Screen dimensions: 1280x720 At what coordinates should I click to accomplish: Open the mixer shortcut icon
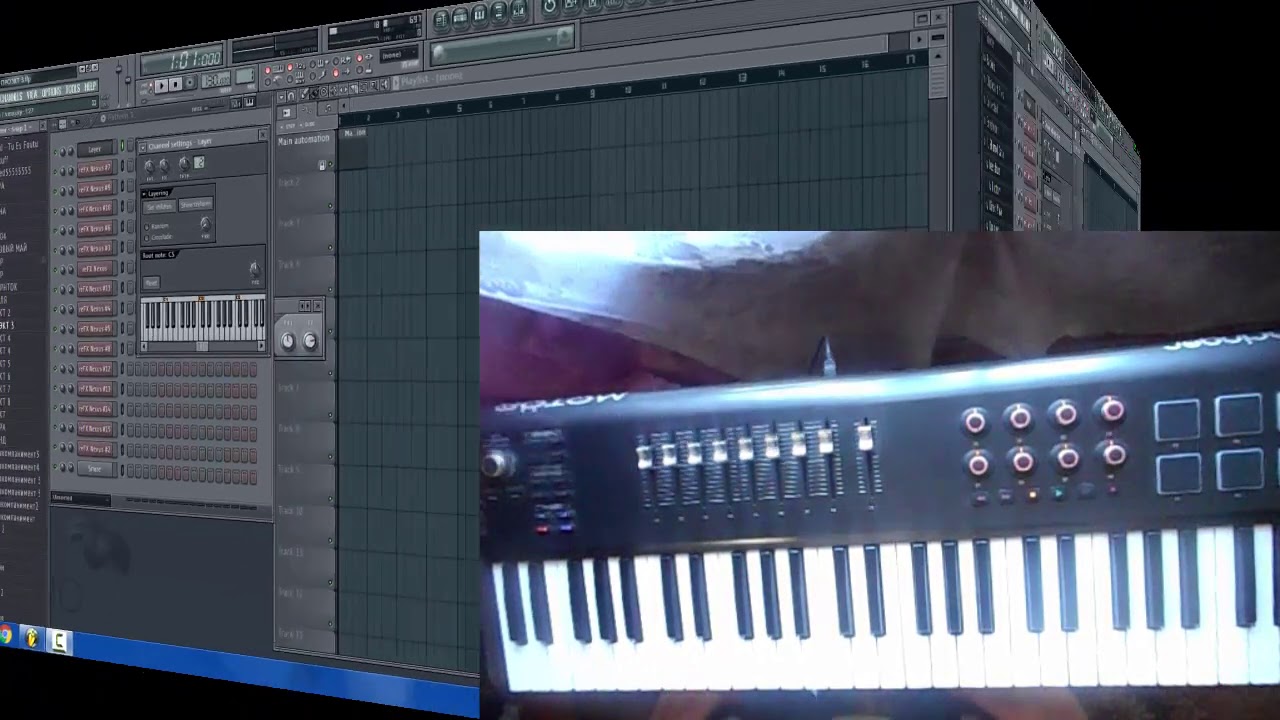pyautogui.click(x=518, y=9)
